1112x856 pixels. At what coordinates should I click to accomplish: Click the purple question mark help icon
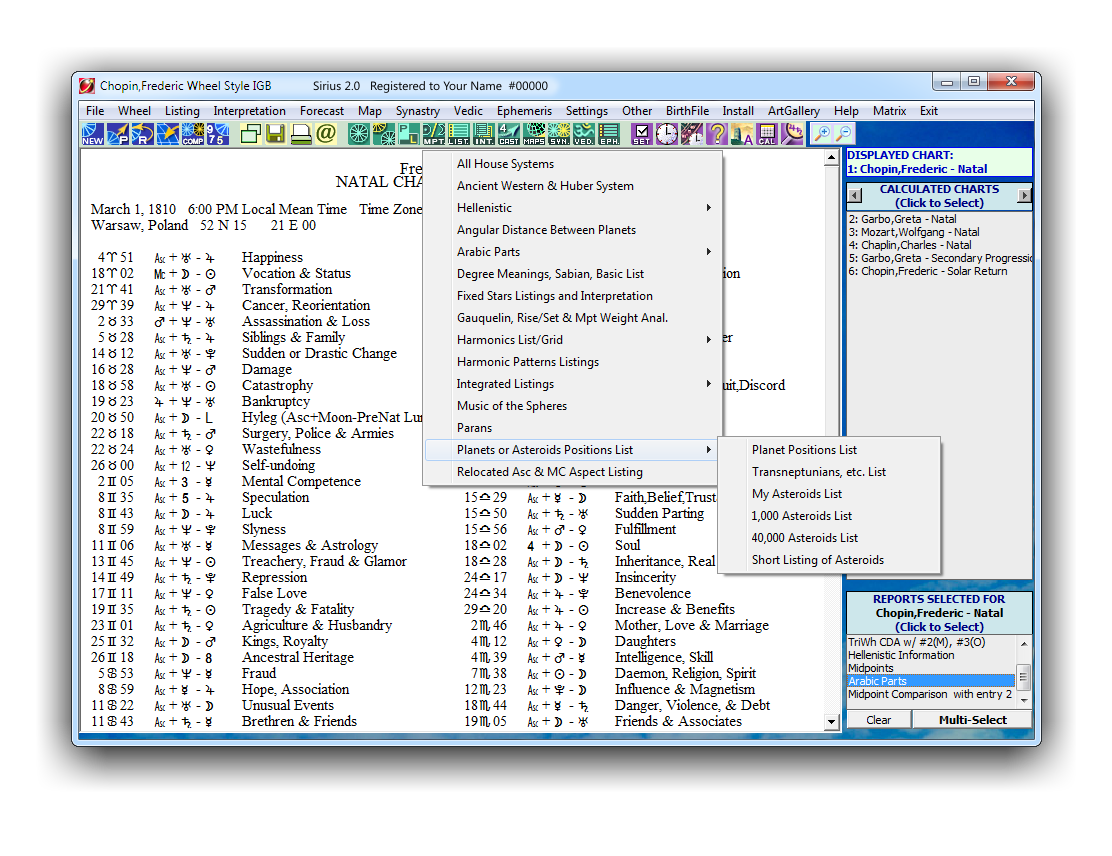coord(717,133)
